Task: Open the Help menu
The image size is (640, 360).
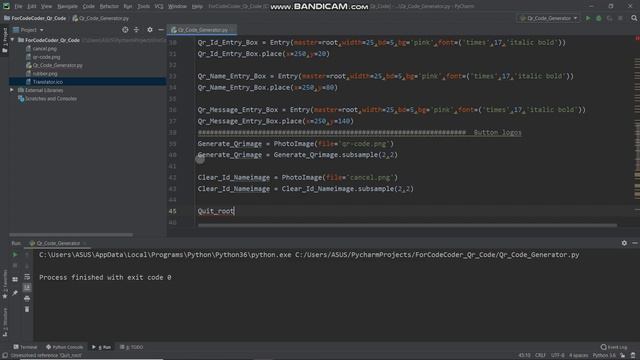Action: 197,7
